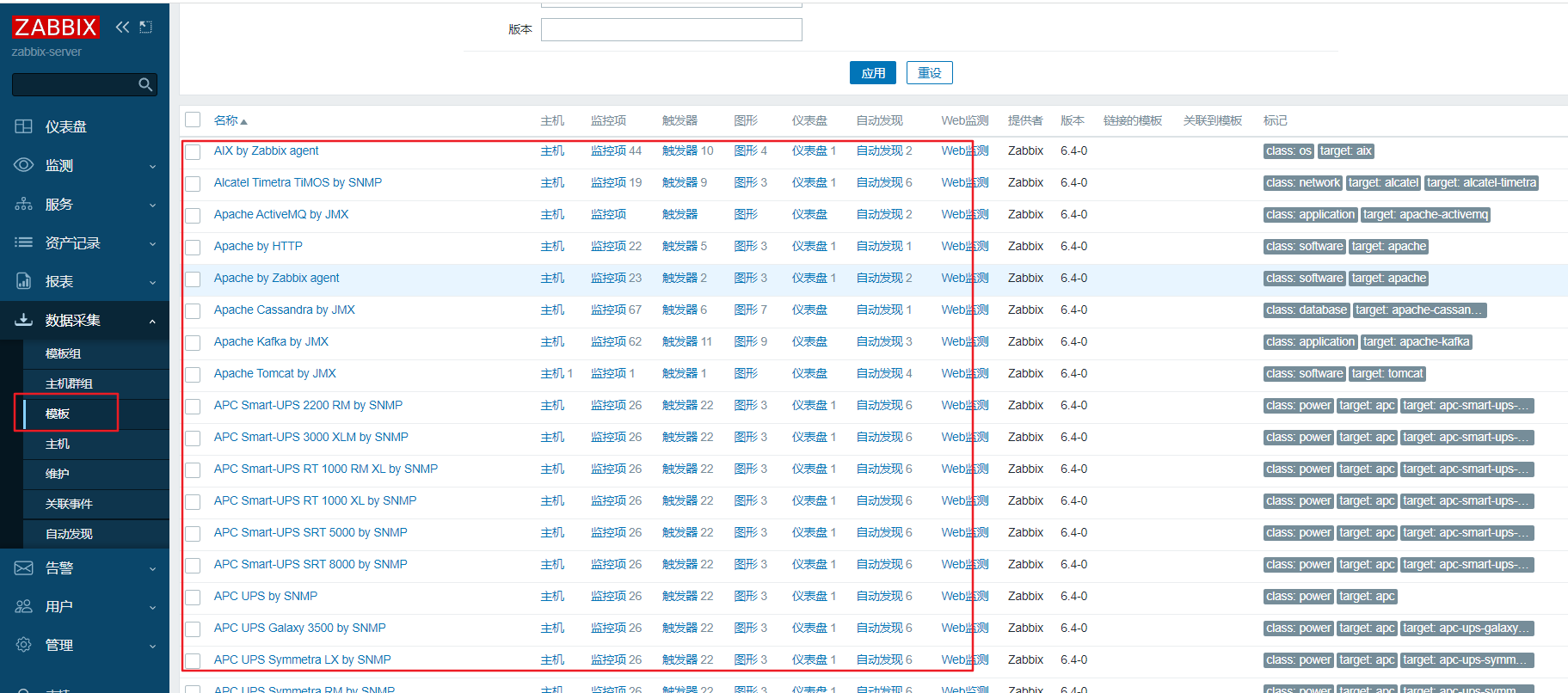Expand the 监测 menu chevron
Screen dimensions: 1568x693
pos(152,166)
